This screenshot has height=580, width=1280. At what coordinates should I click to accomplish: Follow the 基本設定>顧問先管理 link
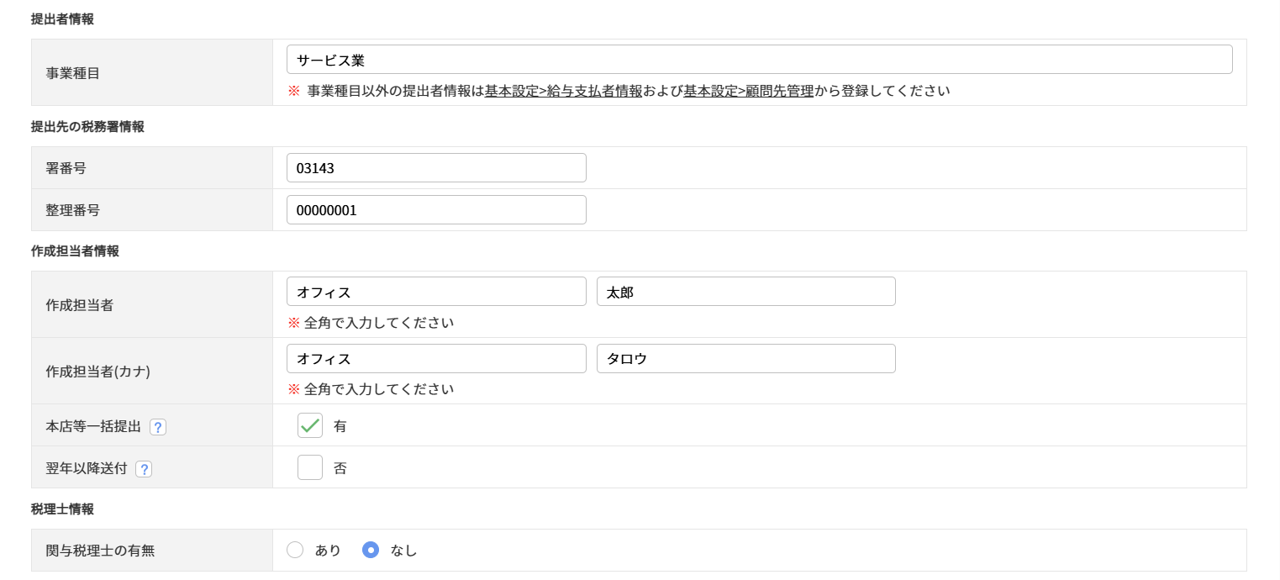point(748,91)
